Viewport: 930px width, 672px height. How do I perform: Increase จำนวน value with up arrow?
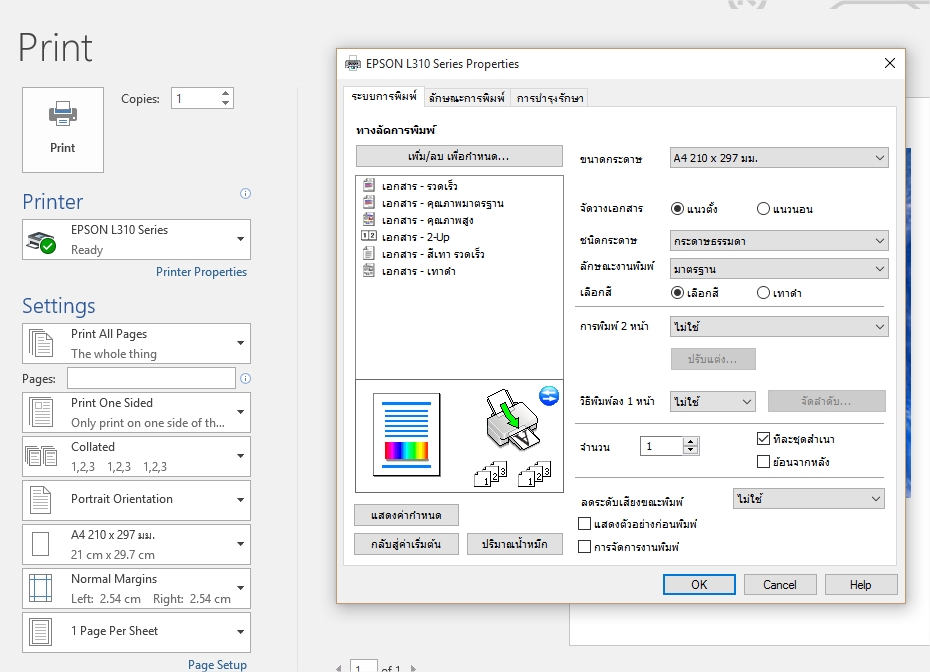[x=690, y=441]
